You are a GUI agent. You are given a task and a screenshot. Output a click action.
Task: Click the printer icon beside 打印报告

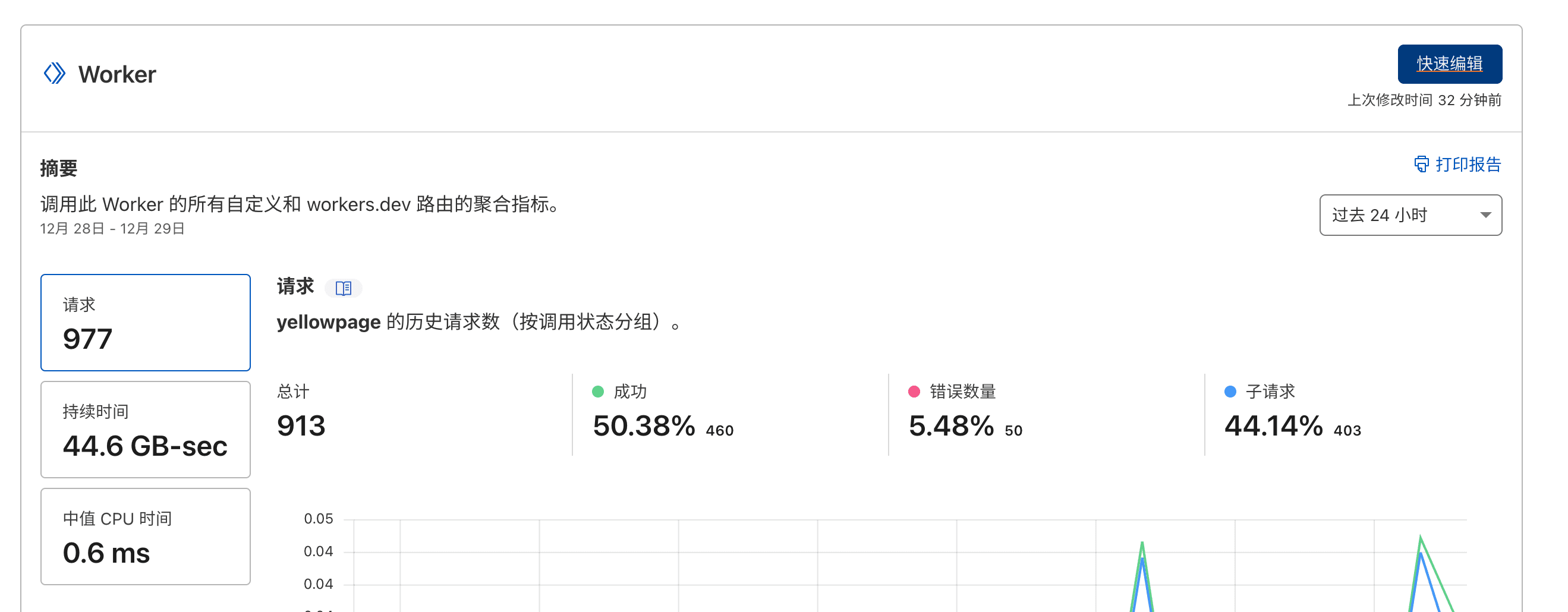coord(1421,164)
